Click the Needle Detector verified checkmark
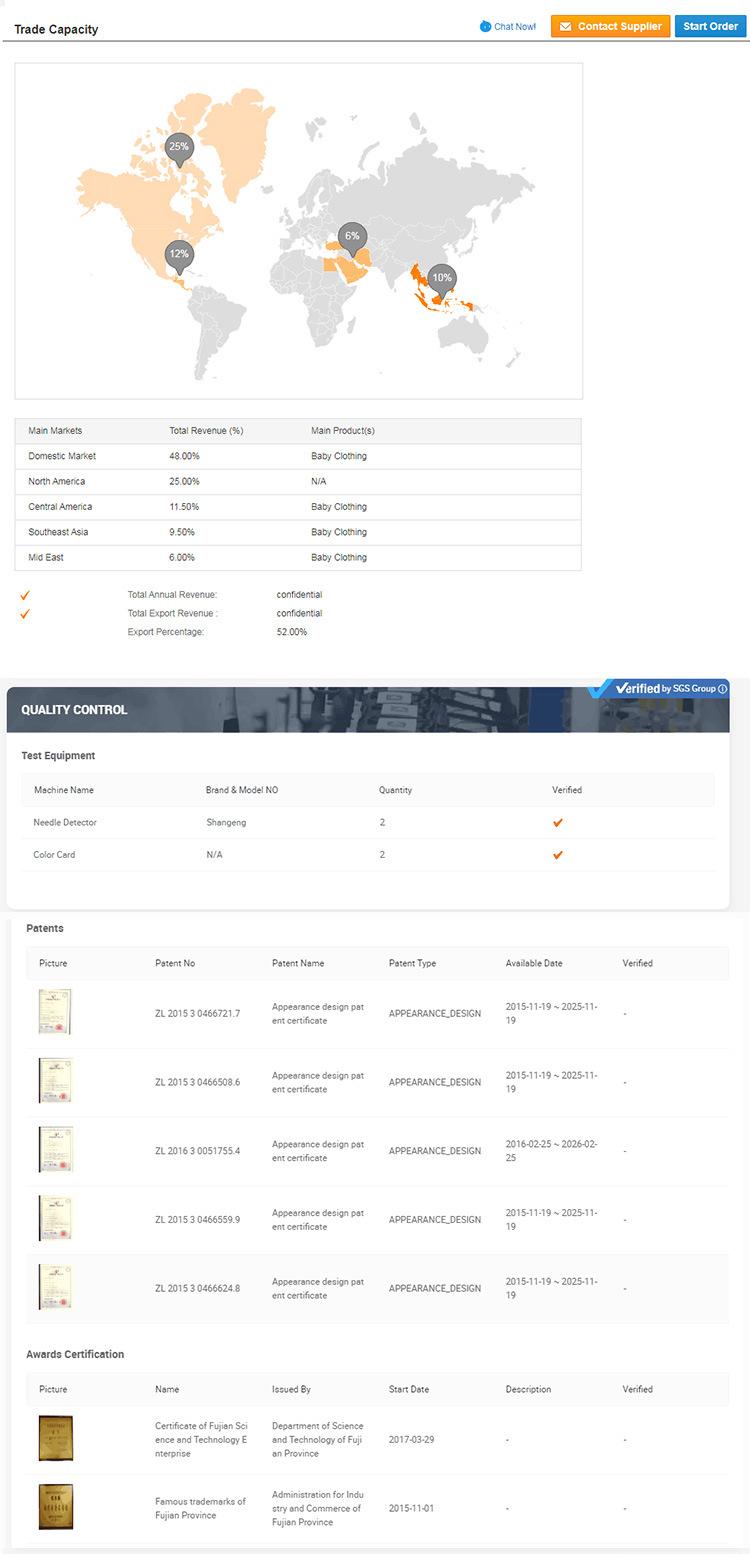Viewport: 750px width, 1554px height. click(x=558, y=823)
